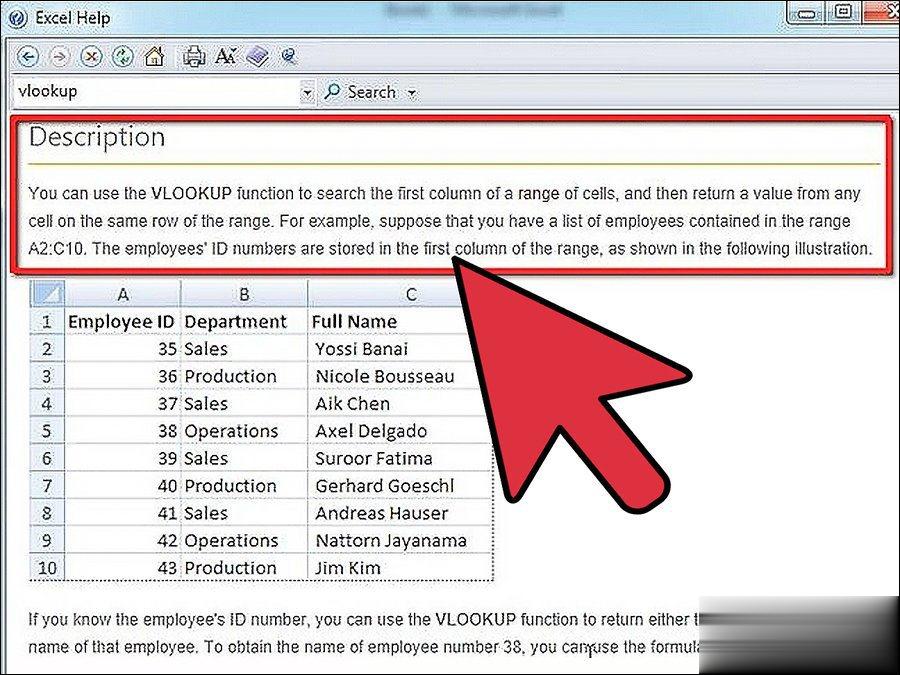Click Operations in row 5
This screenshot has height=675, width=900.
[244, 431]
